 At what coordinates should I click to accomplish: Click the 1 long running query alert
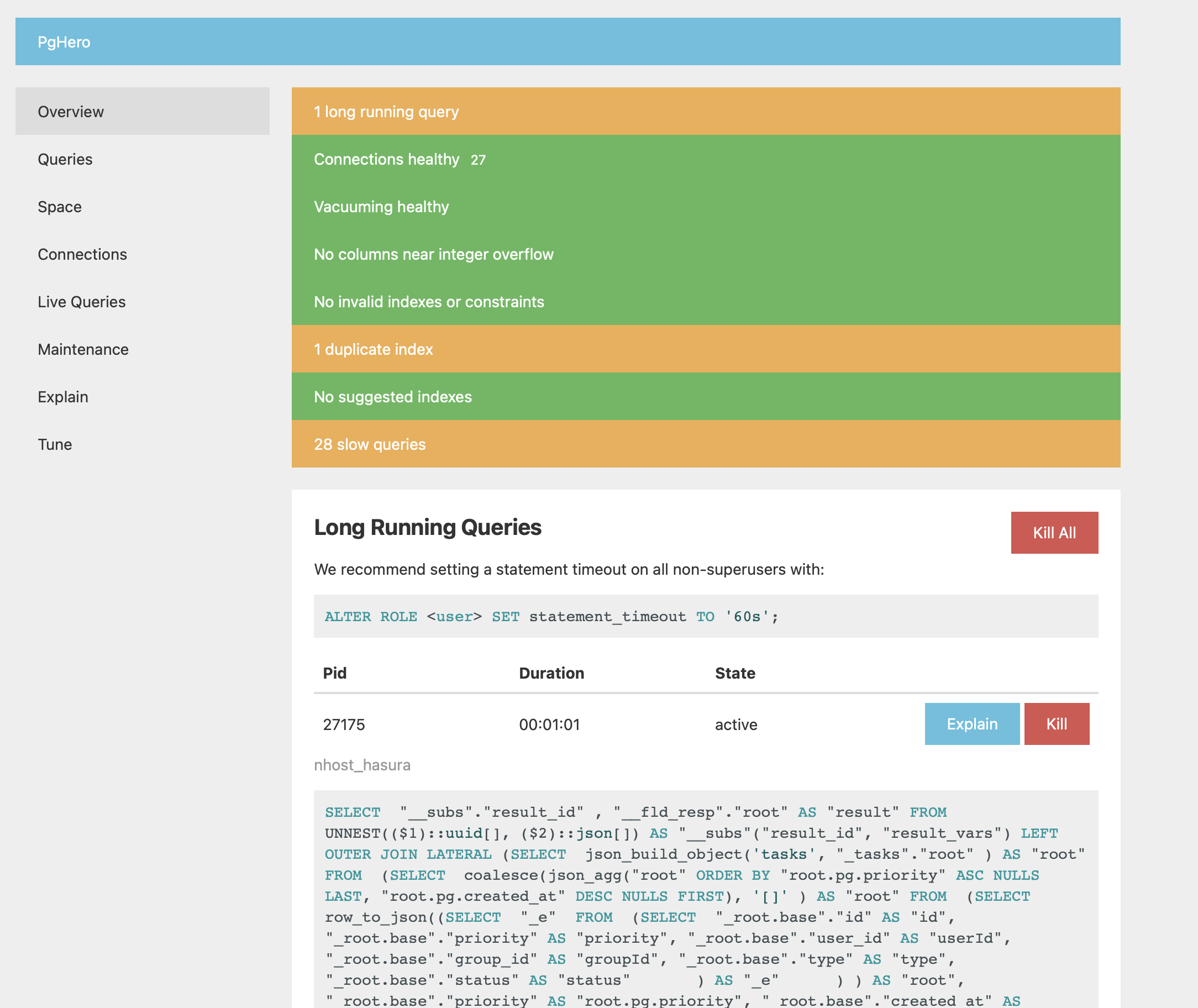point(386,112)
